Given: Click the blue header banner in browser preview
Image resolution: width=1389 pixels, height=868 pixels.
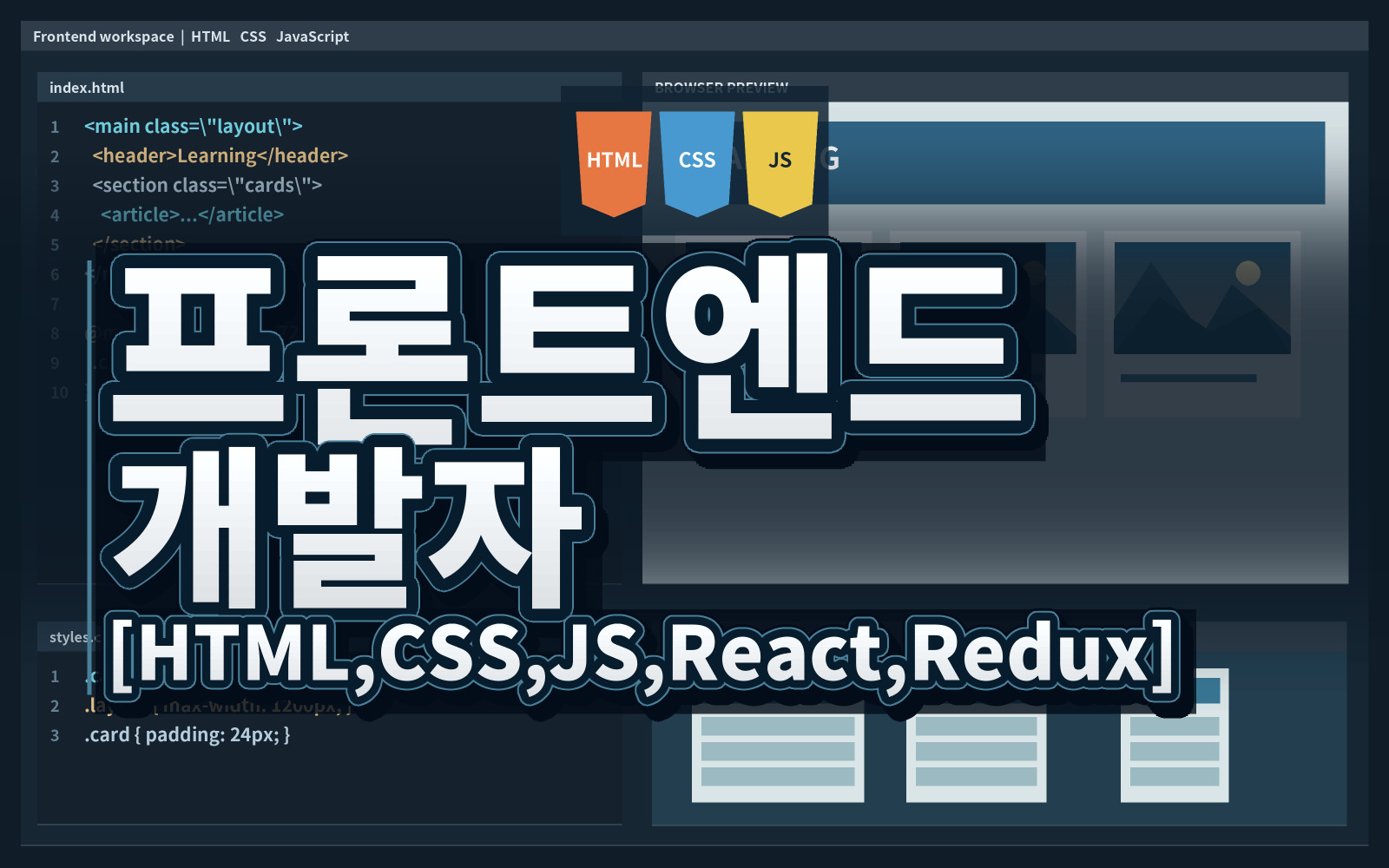Looking at the screenshot, I should (1076, 162).
